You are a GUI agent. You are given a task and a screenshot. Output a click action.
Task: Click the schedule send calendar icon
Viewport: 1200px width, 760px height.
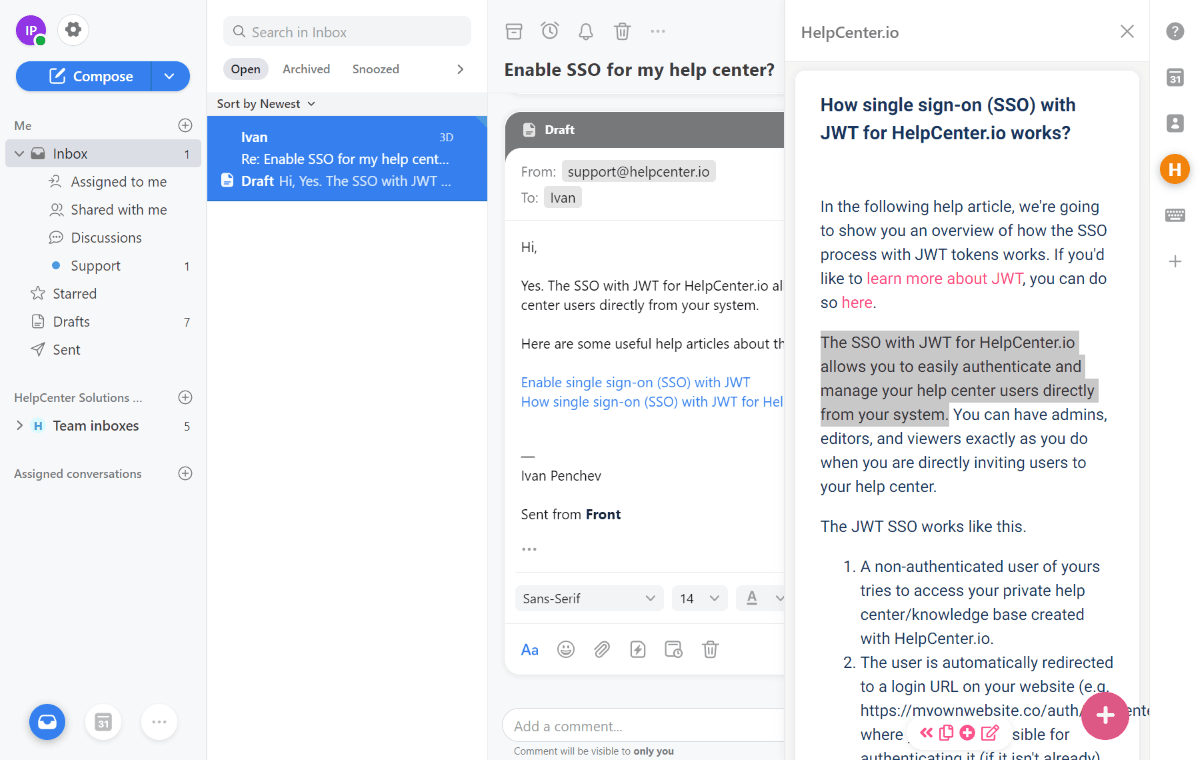(x=674, y=649)
